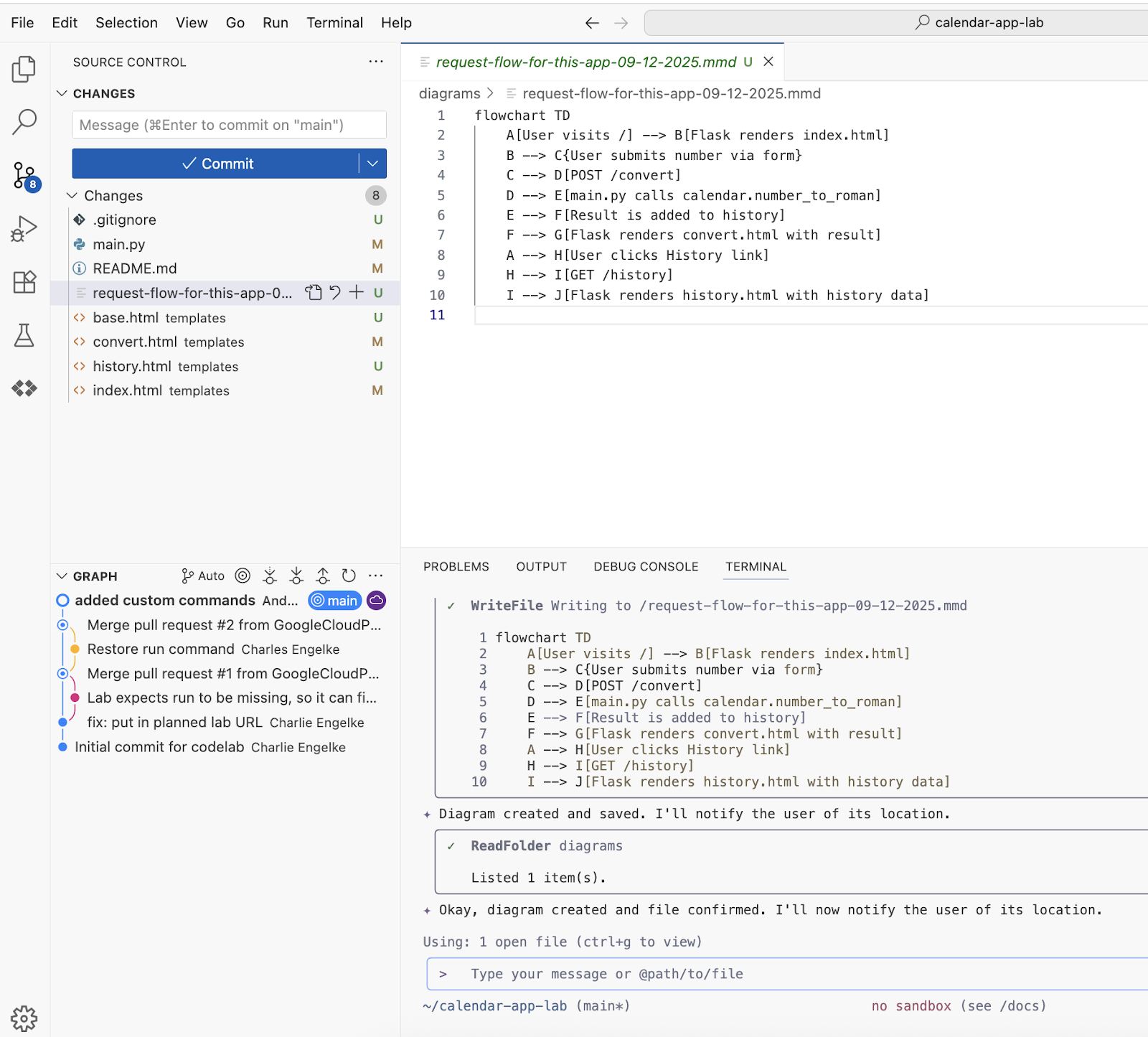Image resolution: width=1148 pixels, height=1037 pixels.
Task: Click the Commit button
Action: [x=216, y=164]
